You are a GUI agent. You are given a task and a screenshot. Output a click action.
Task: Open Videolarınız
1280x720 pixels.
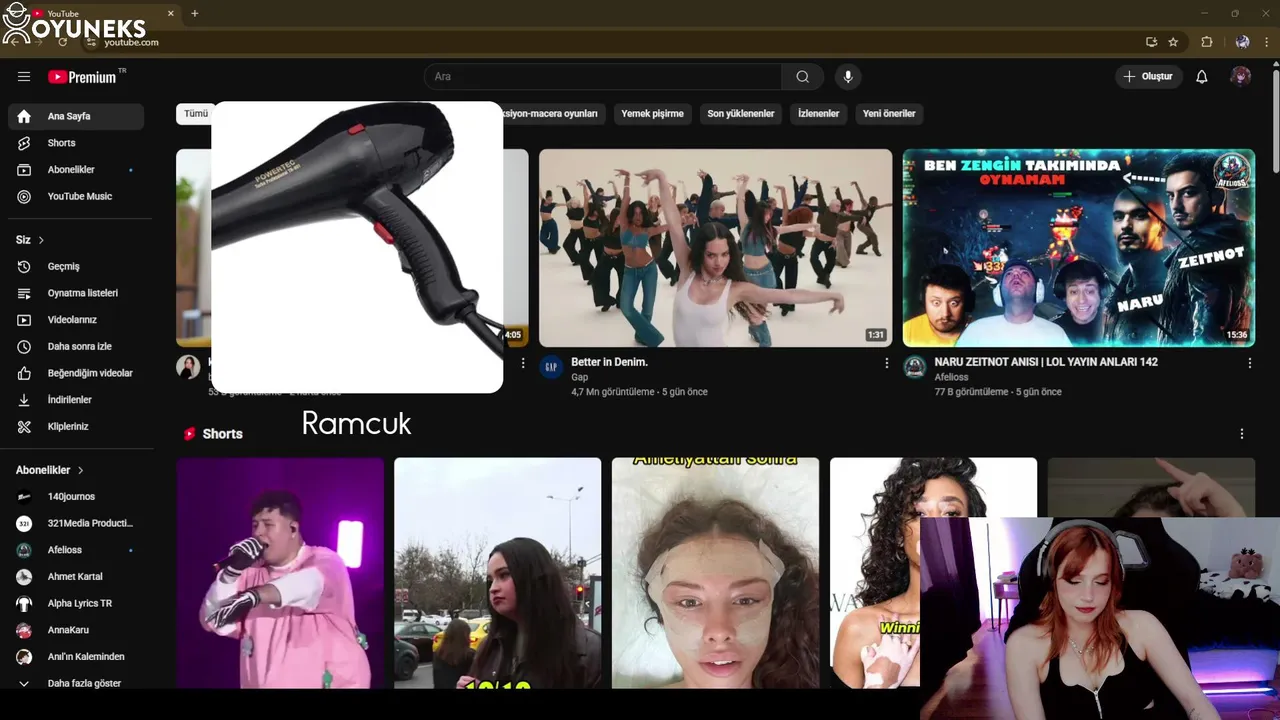[x=76, y=320]
